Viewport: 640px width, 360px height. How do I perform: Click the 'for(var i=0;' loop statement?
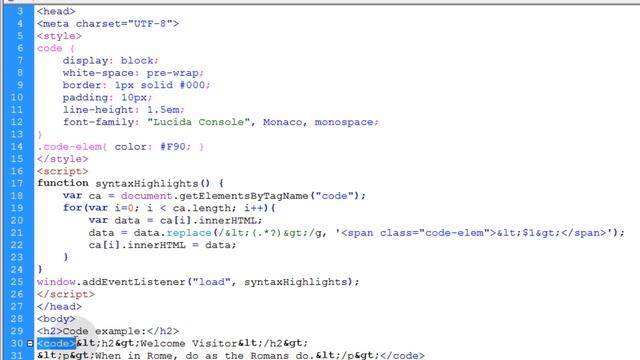(101, 208)
